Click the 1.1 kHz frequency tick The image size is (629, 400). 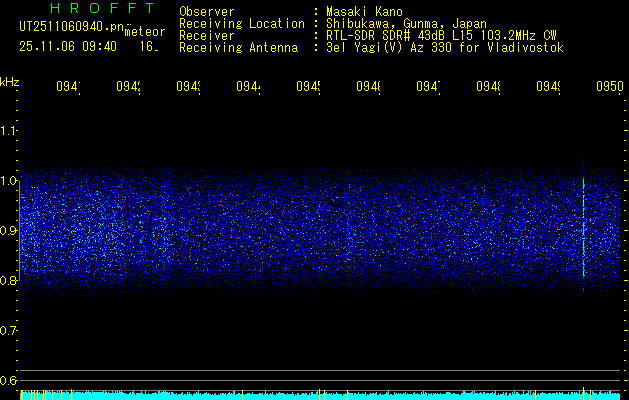pyautogui.click(x=9, y=131)
